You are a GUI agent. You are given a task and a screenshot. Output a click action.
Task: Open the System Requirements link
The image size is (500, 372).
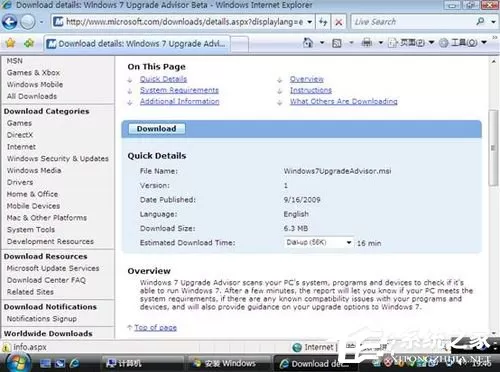[179, 90]
